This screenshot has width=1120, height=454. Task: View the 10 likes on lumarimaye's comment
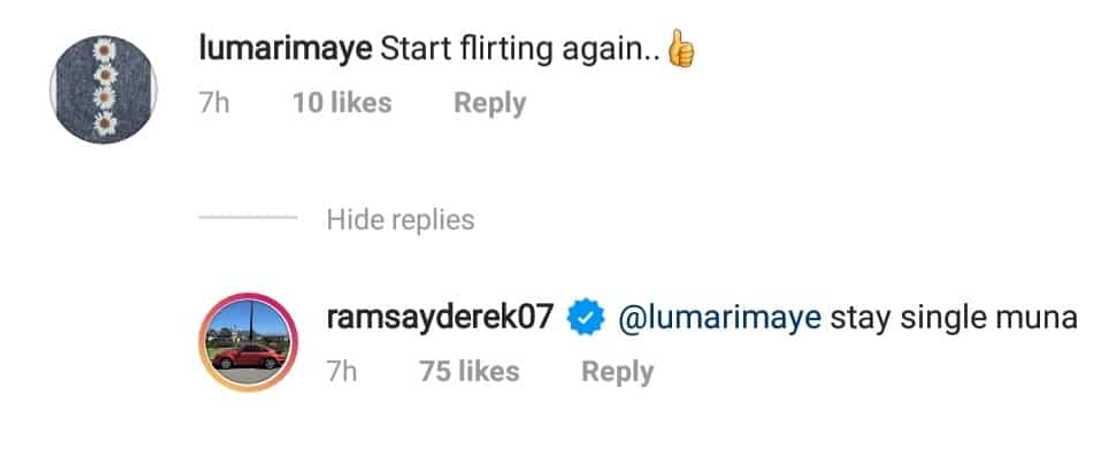(x=342, y=103)
